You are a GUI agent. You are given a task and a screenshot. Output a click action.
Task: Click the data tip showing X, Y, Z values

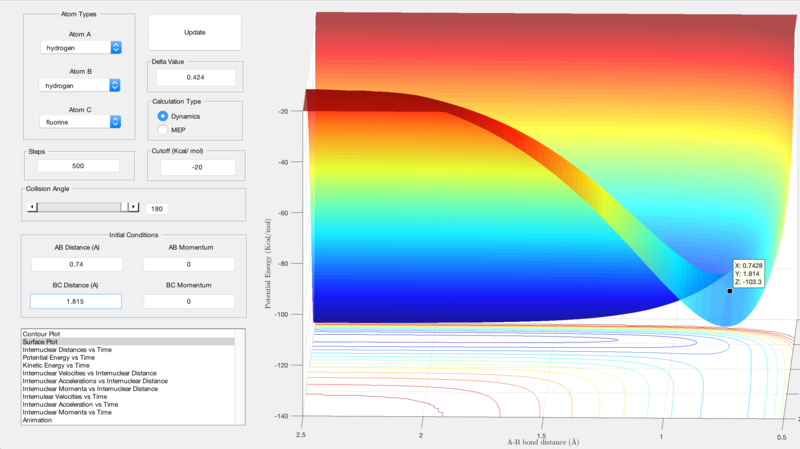pos(748,274)
